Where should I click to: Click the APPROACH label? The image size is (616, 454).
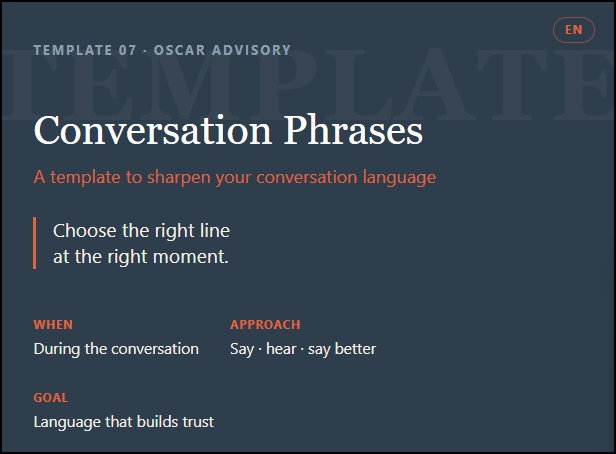(x=265, y=325)
